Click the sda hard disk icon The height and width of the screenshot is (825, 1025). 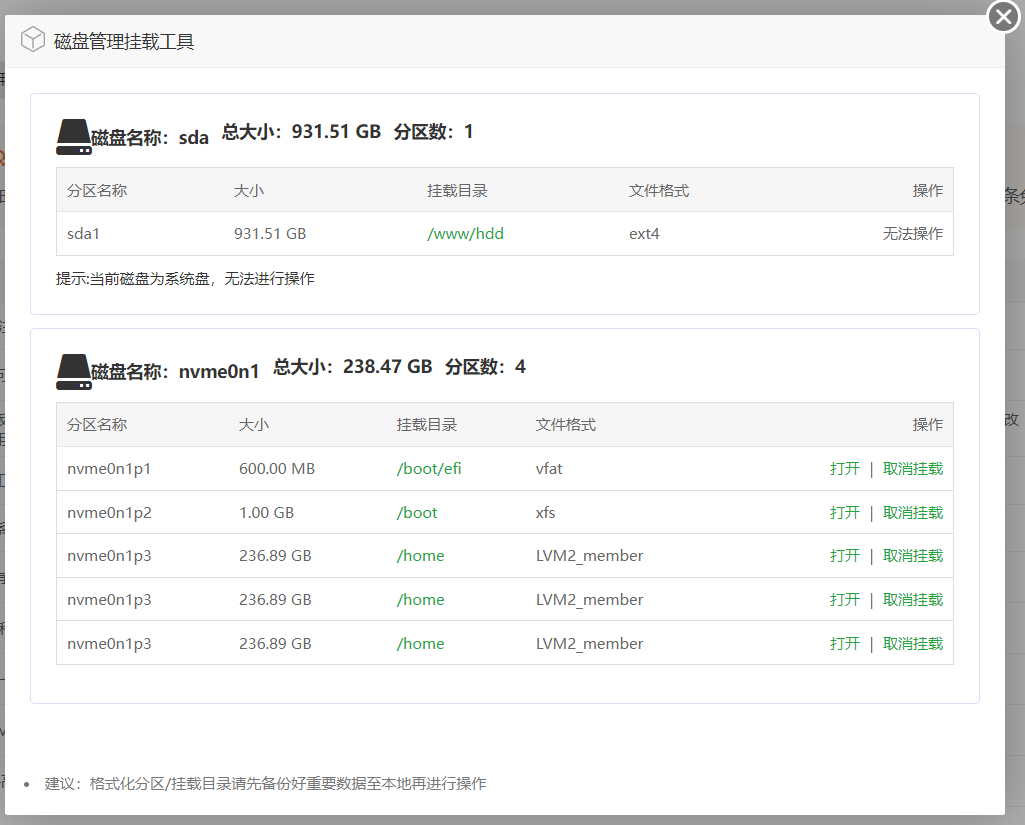pos(73,137)
